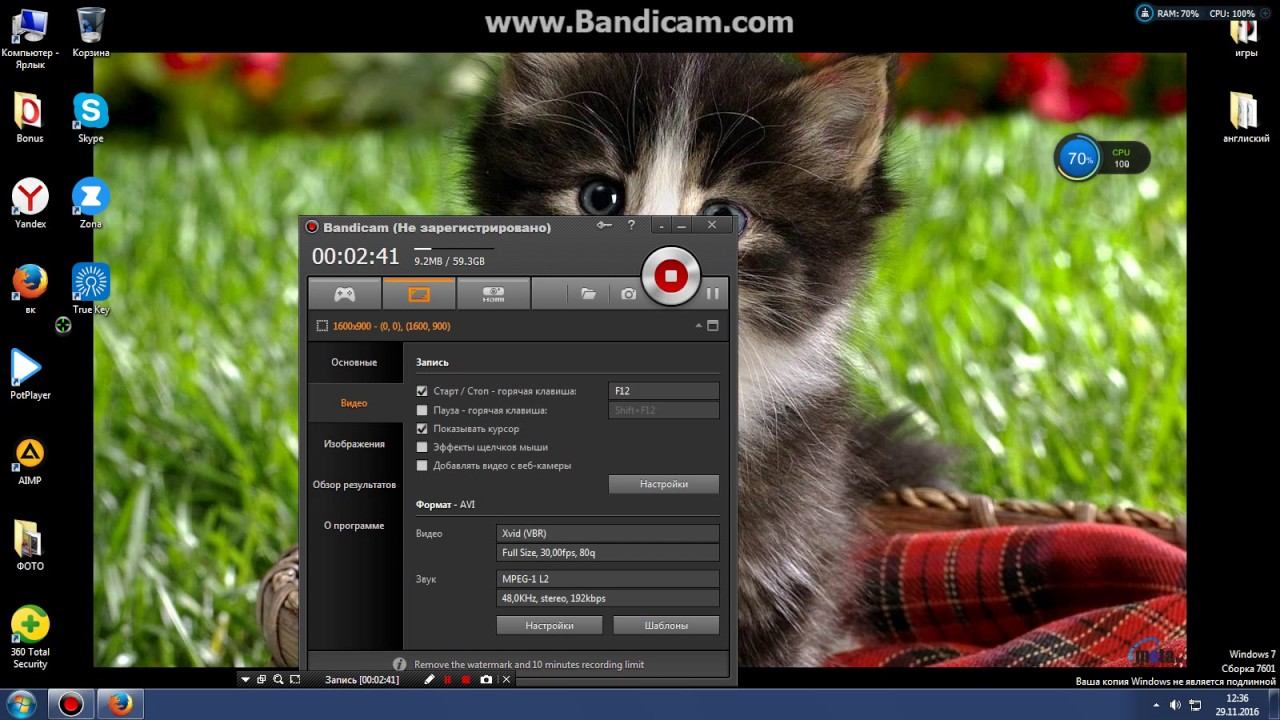Click Full Size, 30,00fps, 80q field
Screen dimensions: 1280x720
tap(608, 553)
